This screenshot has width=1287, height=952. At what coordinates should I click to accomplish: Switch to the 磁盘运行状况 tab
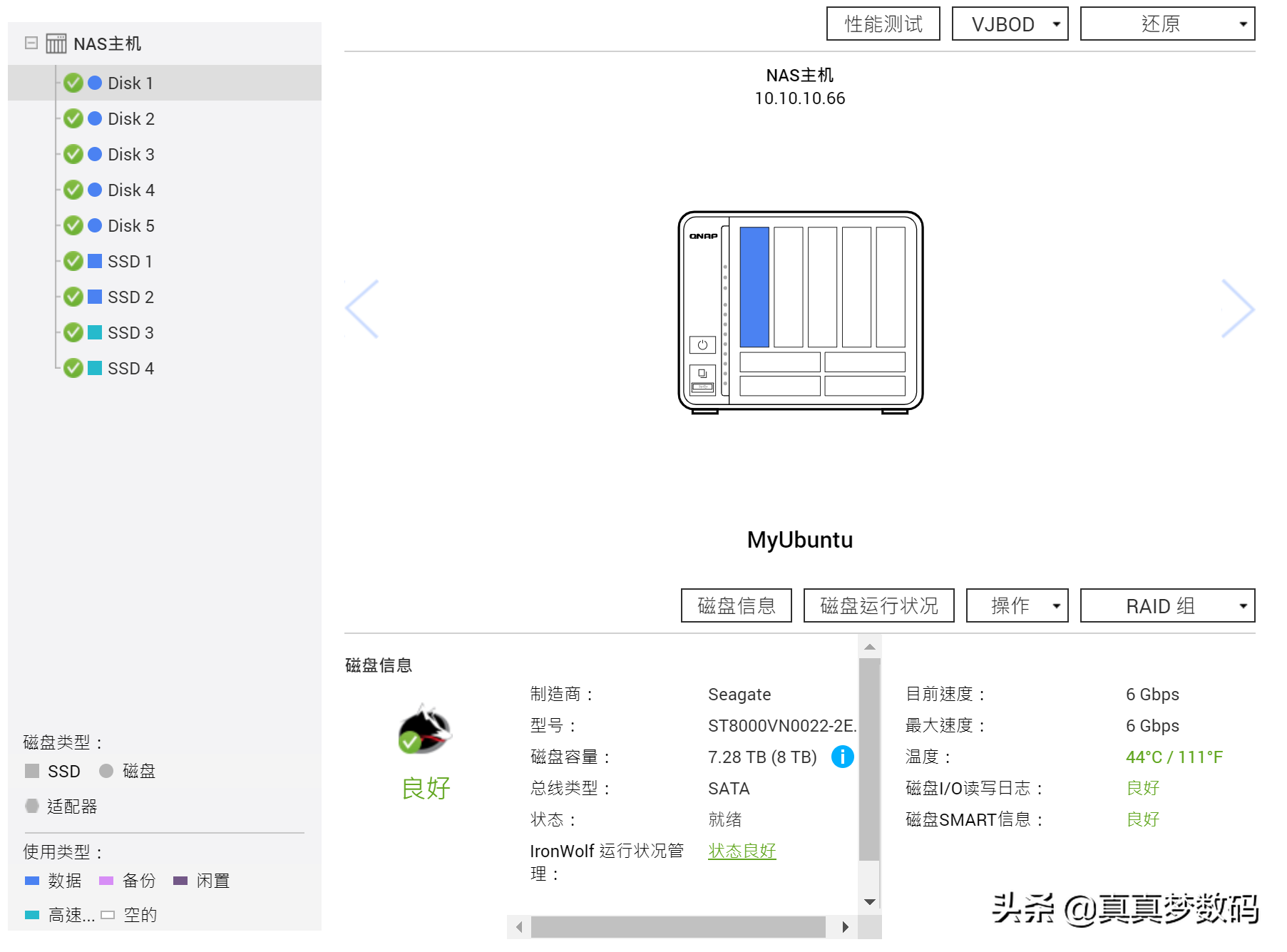coord(878,606)
